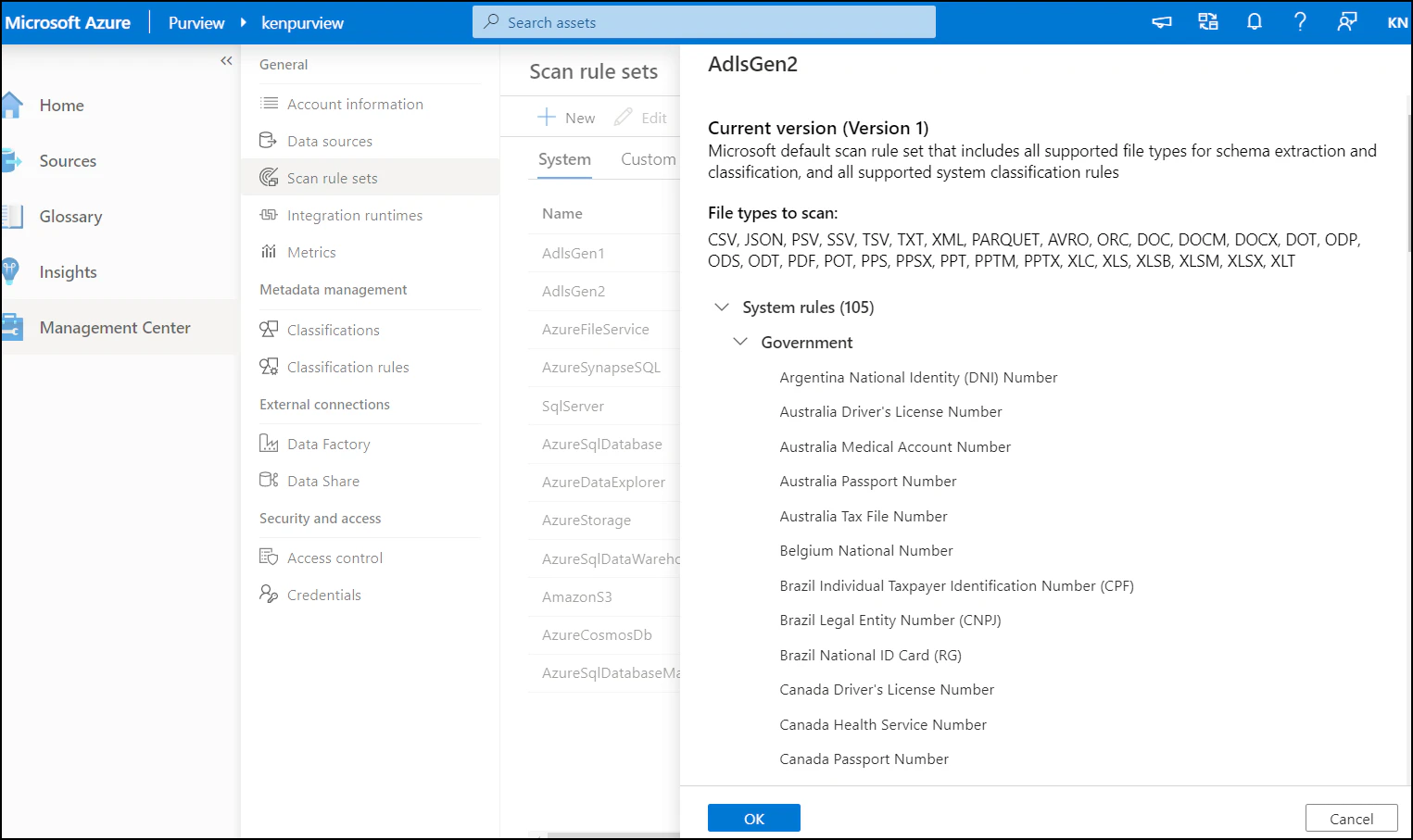Select Canada Health Service Number rule
1413x840 pixels.
883,724
